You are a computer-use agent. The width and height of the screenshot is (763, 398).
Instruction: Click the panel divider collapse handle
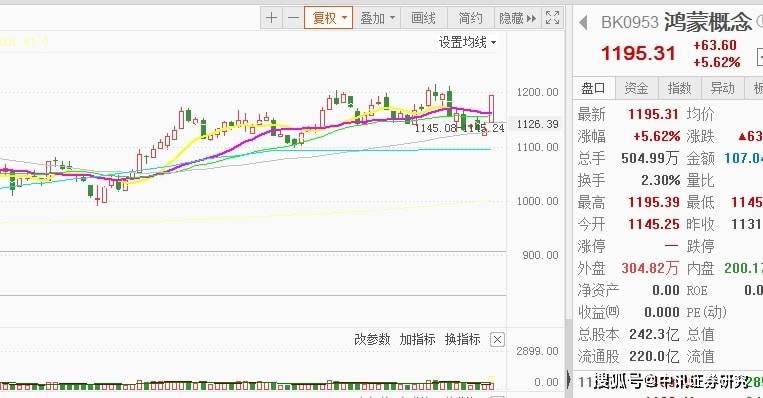569,379
